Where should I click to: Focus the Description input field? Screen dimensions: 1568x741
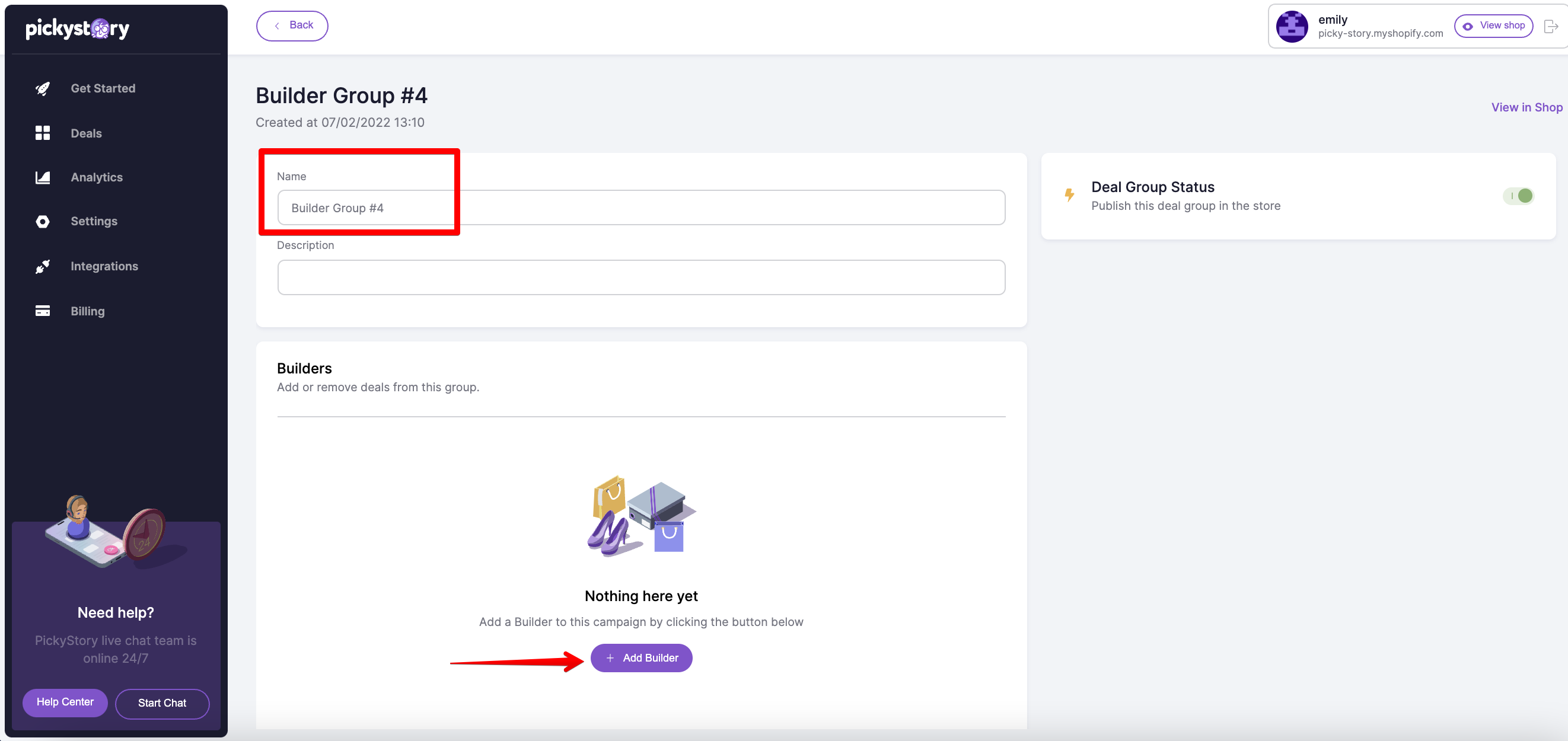(x=641, y=278)
